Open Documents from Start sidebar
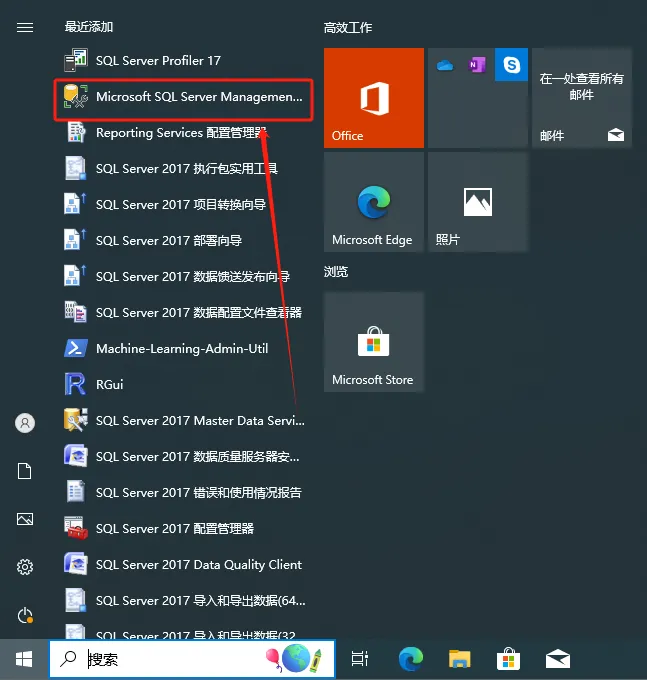This screenshot has height=680, width=647. coord(25,471)
